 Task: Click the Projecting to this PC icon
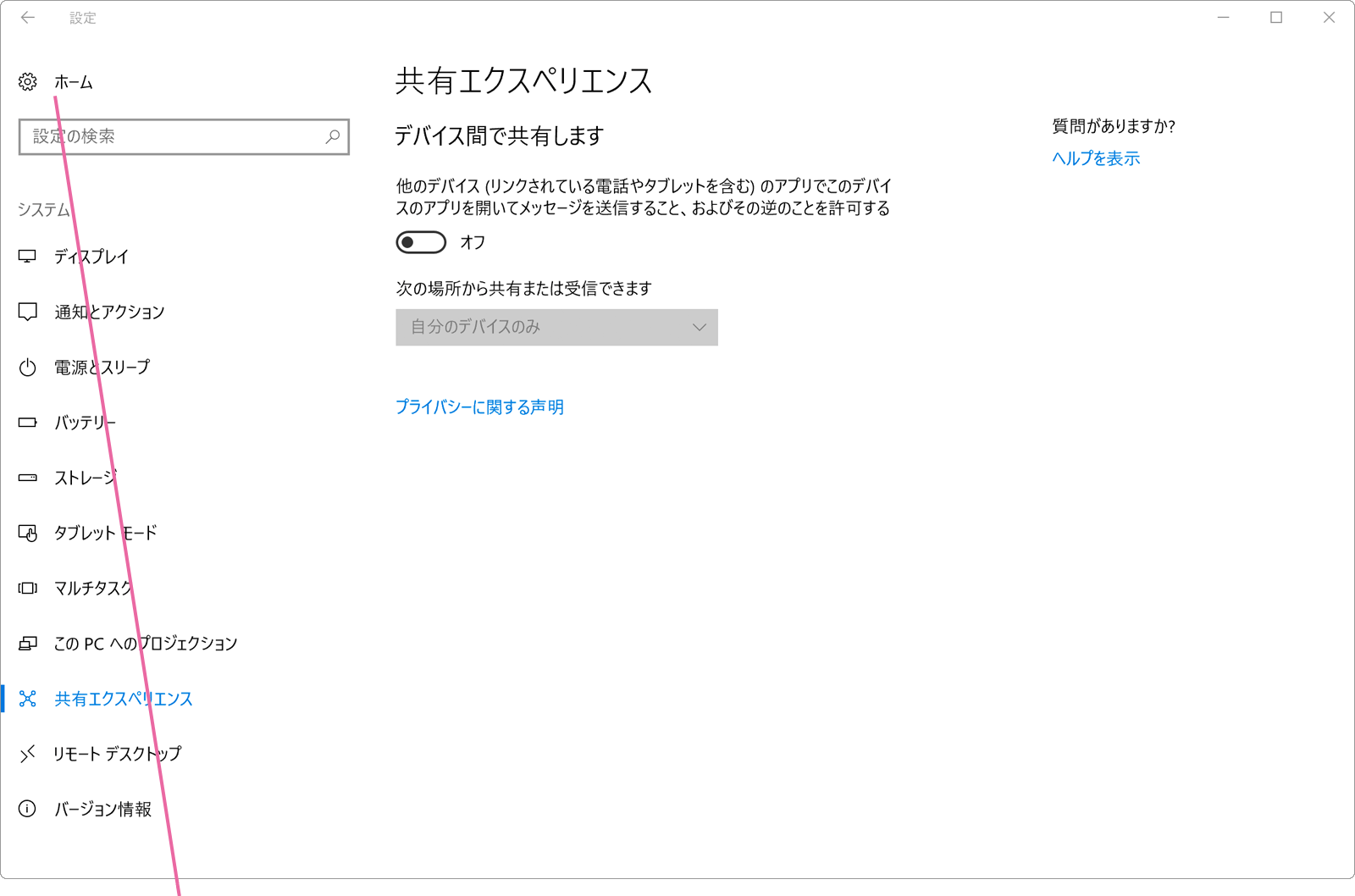(28, 644)
